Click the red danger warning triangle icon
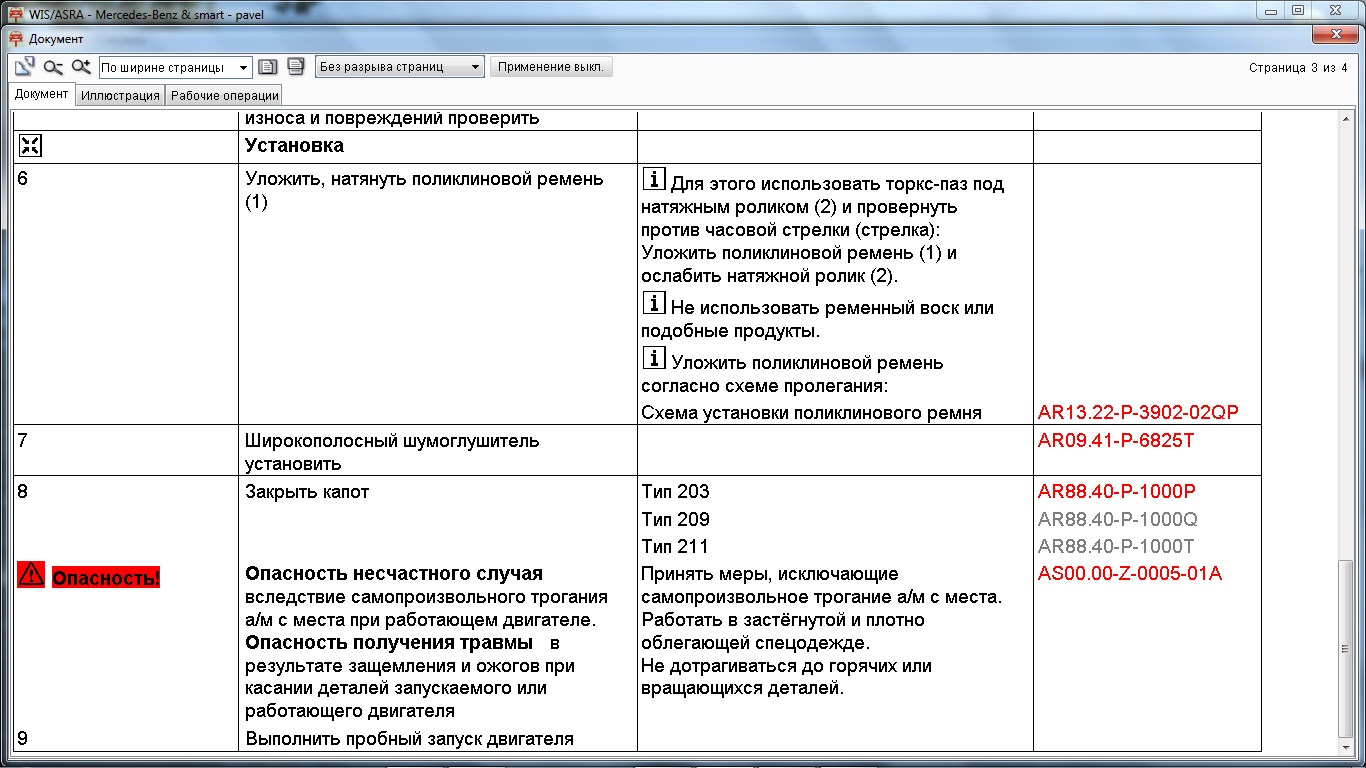This screenshot has height=768, width=1366. [31, 575]
